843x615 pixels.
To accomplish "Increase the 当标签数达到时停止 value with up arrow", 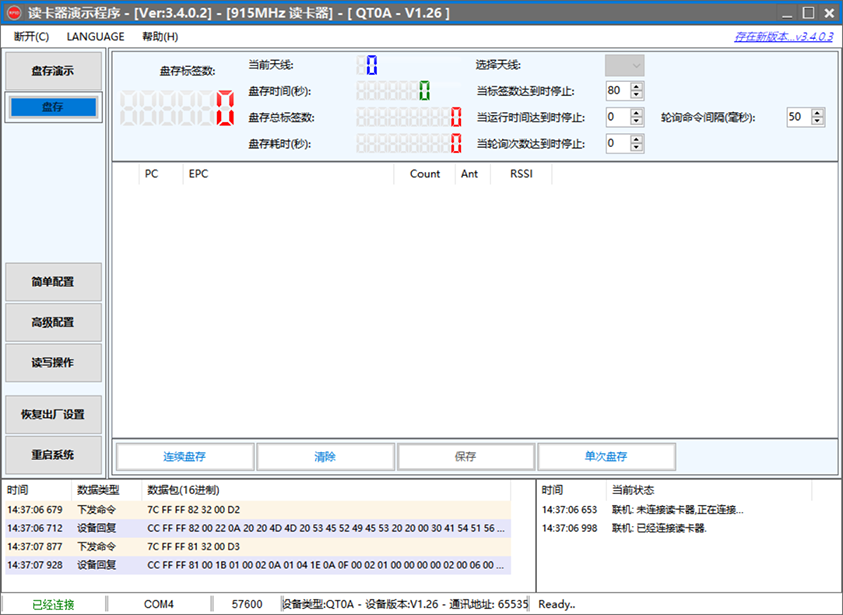I will click(x=638, y=86).
